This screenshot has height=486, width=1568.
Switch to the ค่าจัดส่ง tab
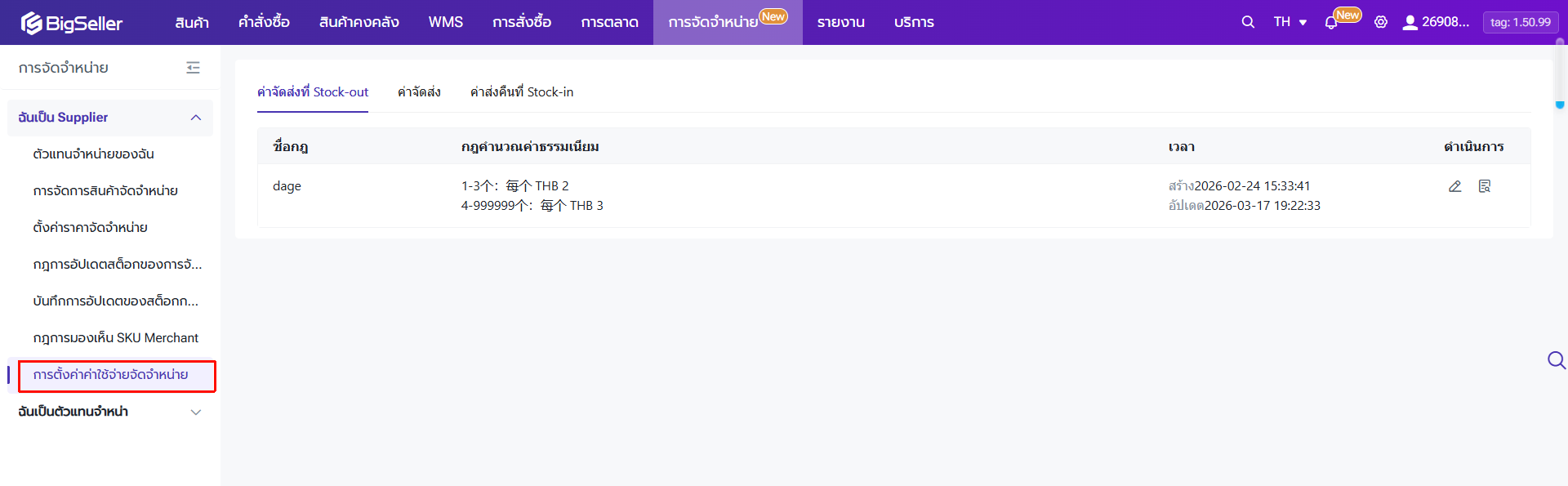419,92
